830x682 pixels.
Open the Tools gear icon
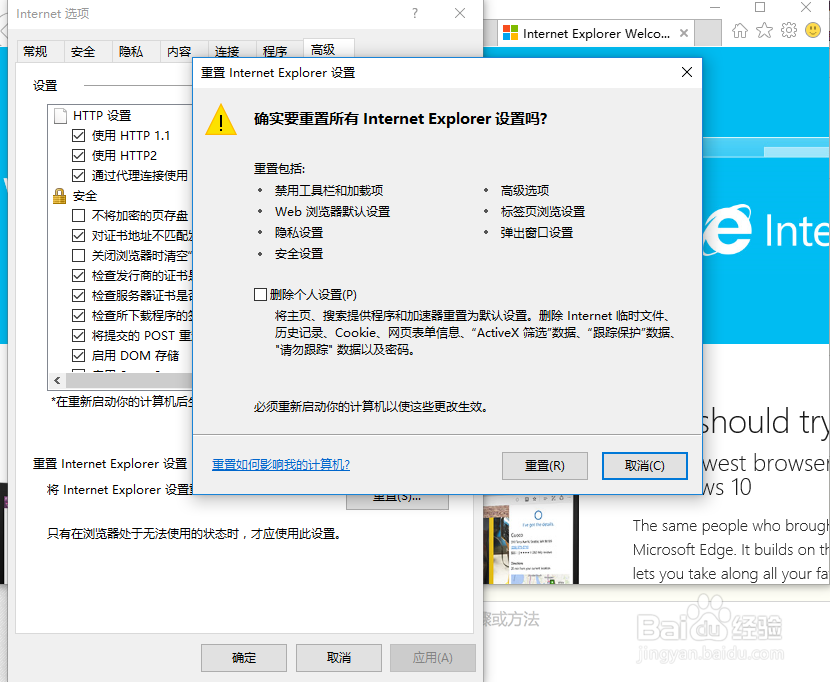pyautogui.click(x=789, y=31)
